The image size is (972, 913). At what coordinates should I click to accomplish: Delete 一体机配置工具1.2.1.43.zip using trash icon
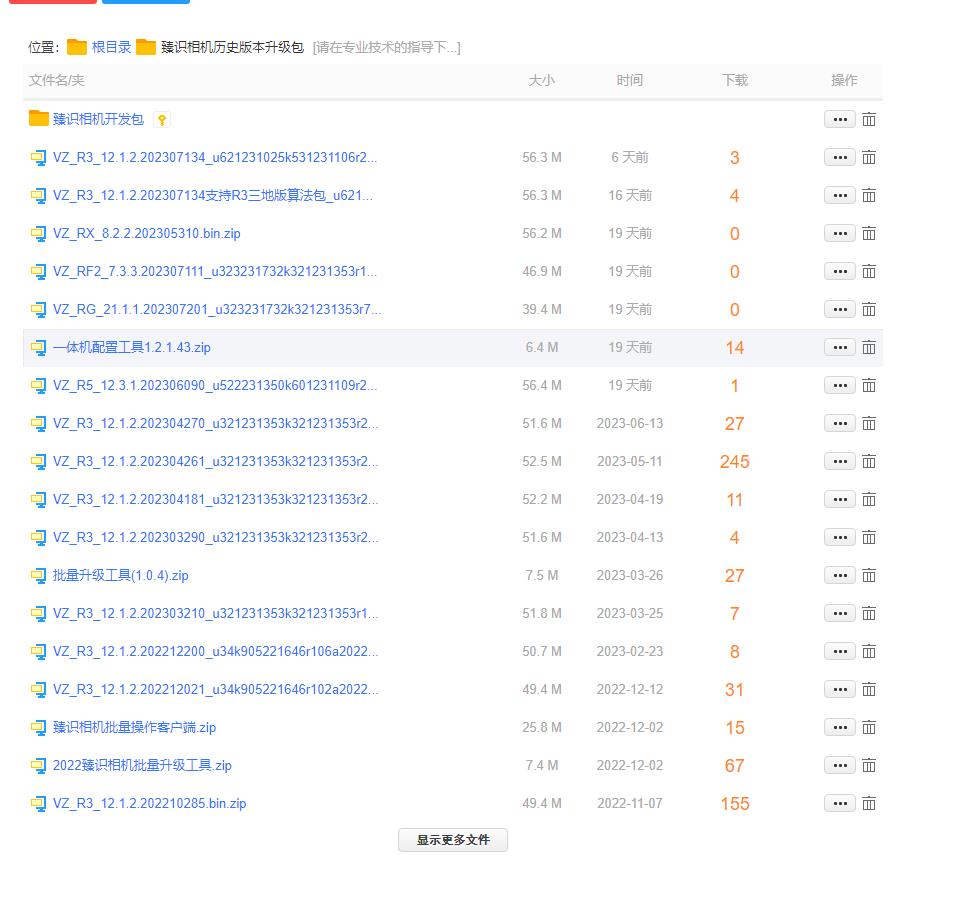[869, 348]
